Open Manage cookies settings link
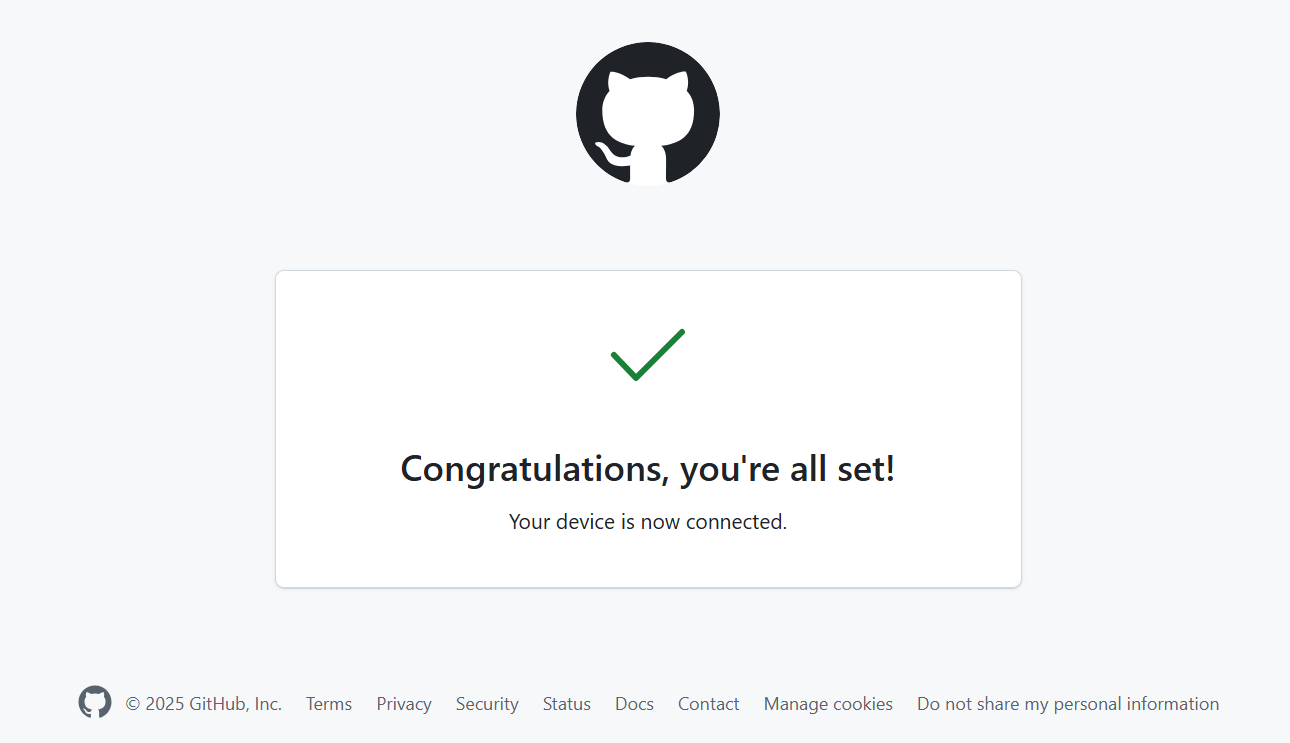The width and height of the screenshot is (1290, 743). click(x=828, y=704)
